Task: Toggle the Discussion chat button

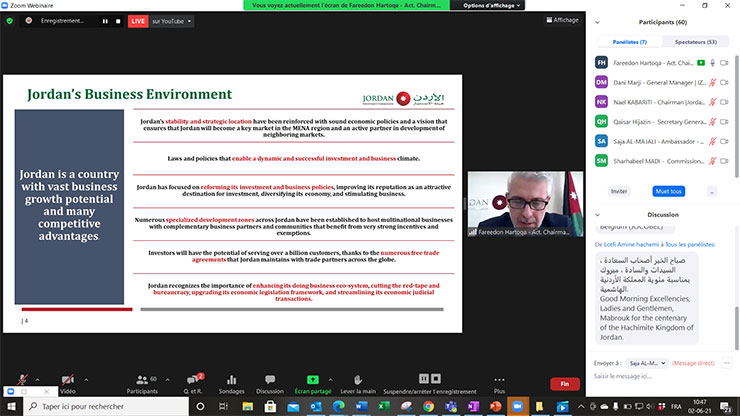Action: (270, 384)
